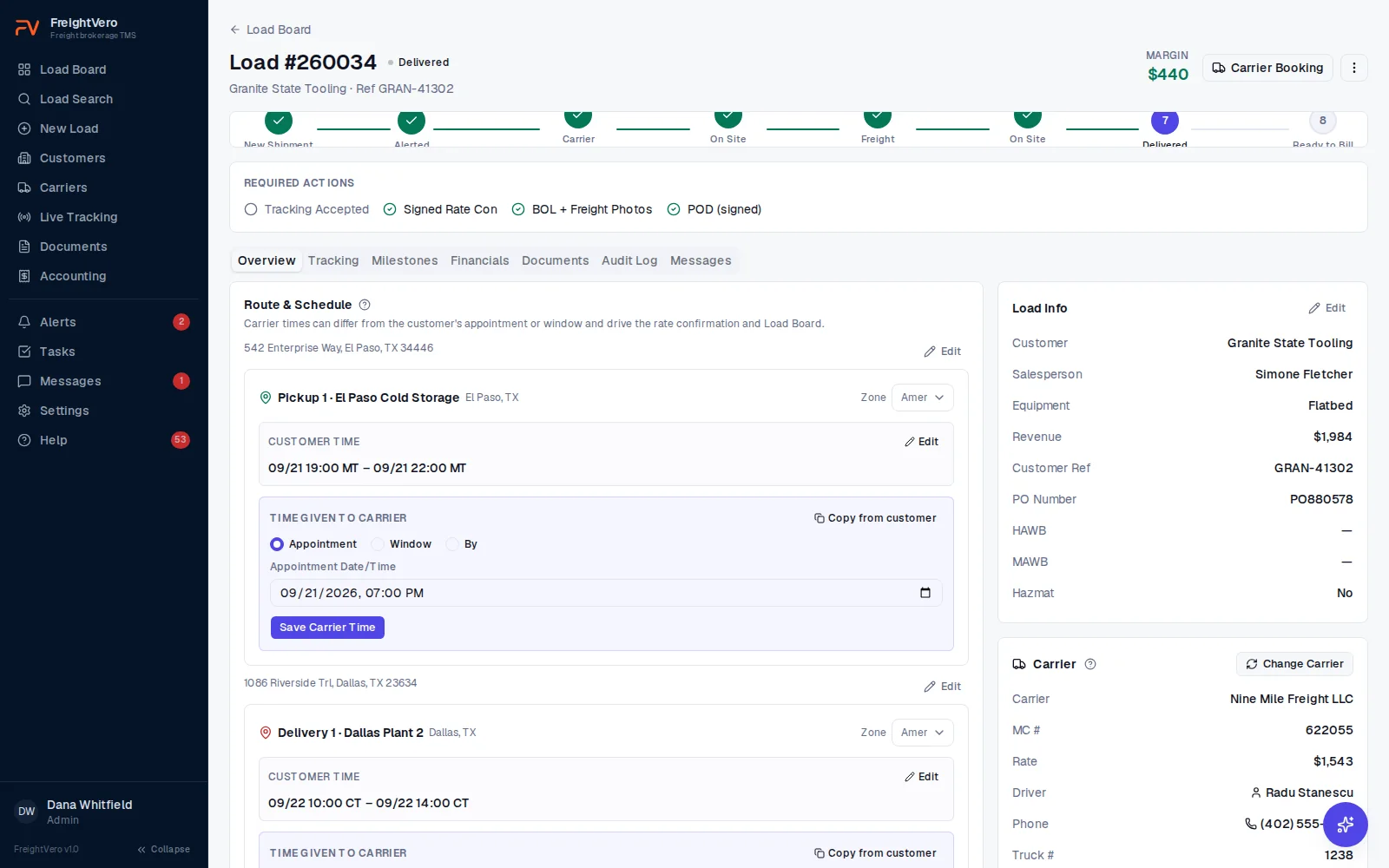Click the Carrier Booking button
Screen dimensions: 1389x868
pos(1267,68)
